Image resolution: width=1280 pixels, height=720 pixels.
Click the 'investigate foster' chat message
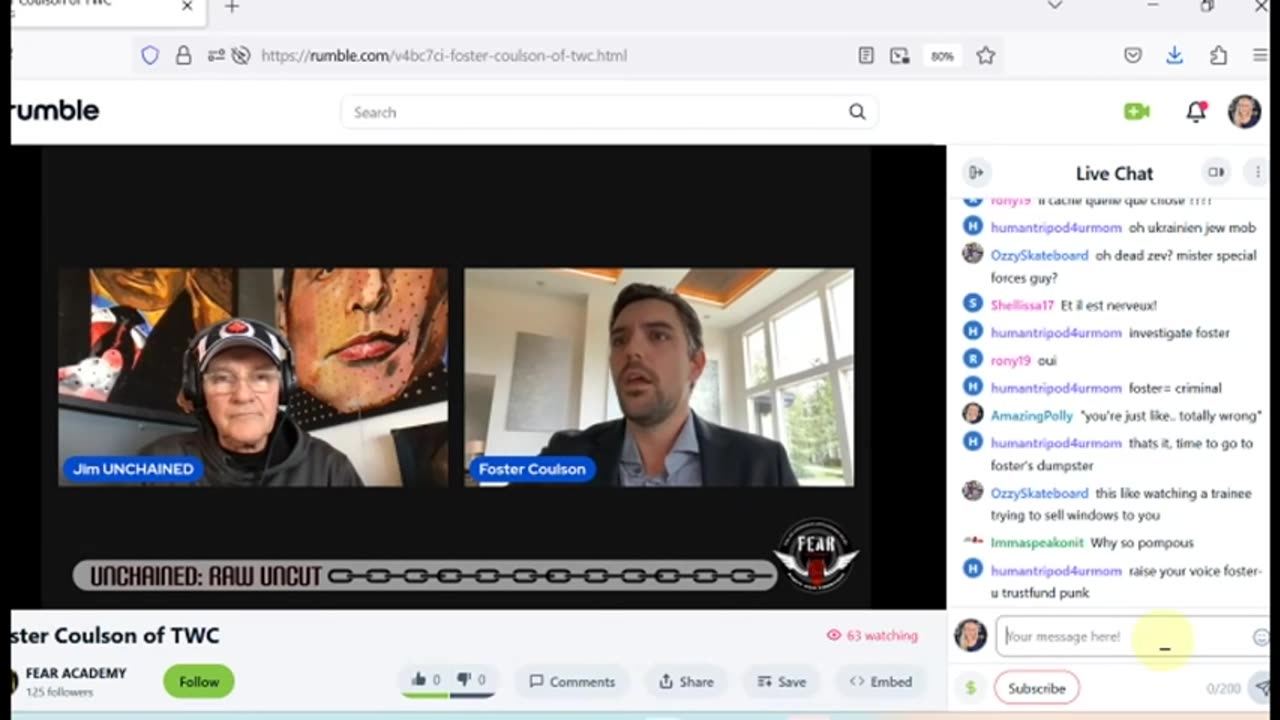point(1179,332)
